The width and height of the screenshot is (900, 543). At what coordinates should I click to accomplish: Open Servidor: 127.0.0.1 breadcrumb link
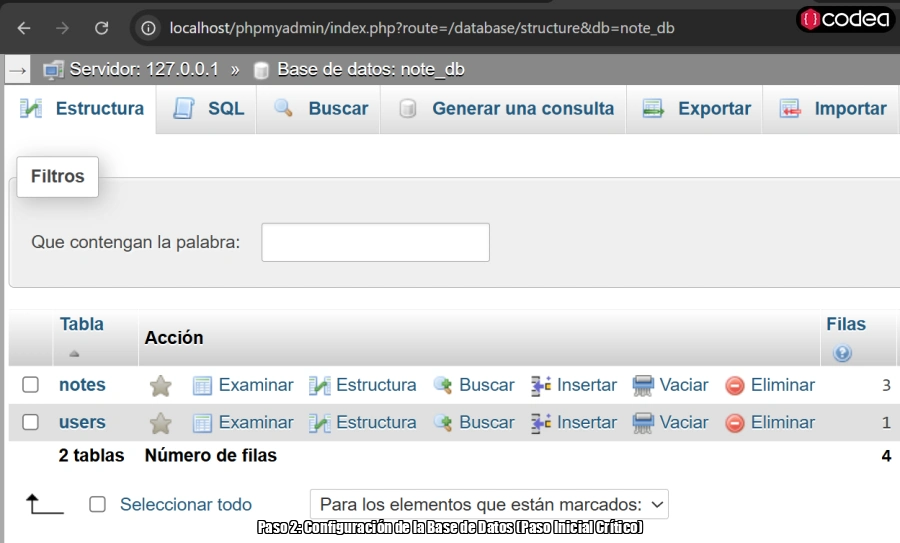[144, 69]
